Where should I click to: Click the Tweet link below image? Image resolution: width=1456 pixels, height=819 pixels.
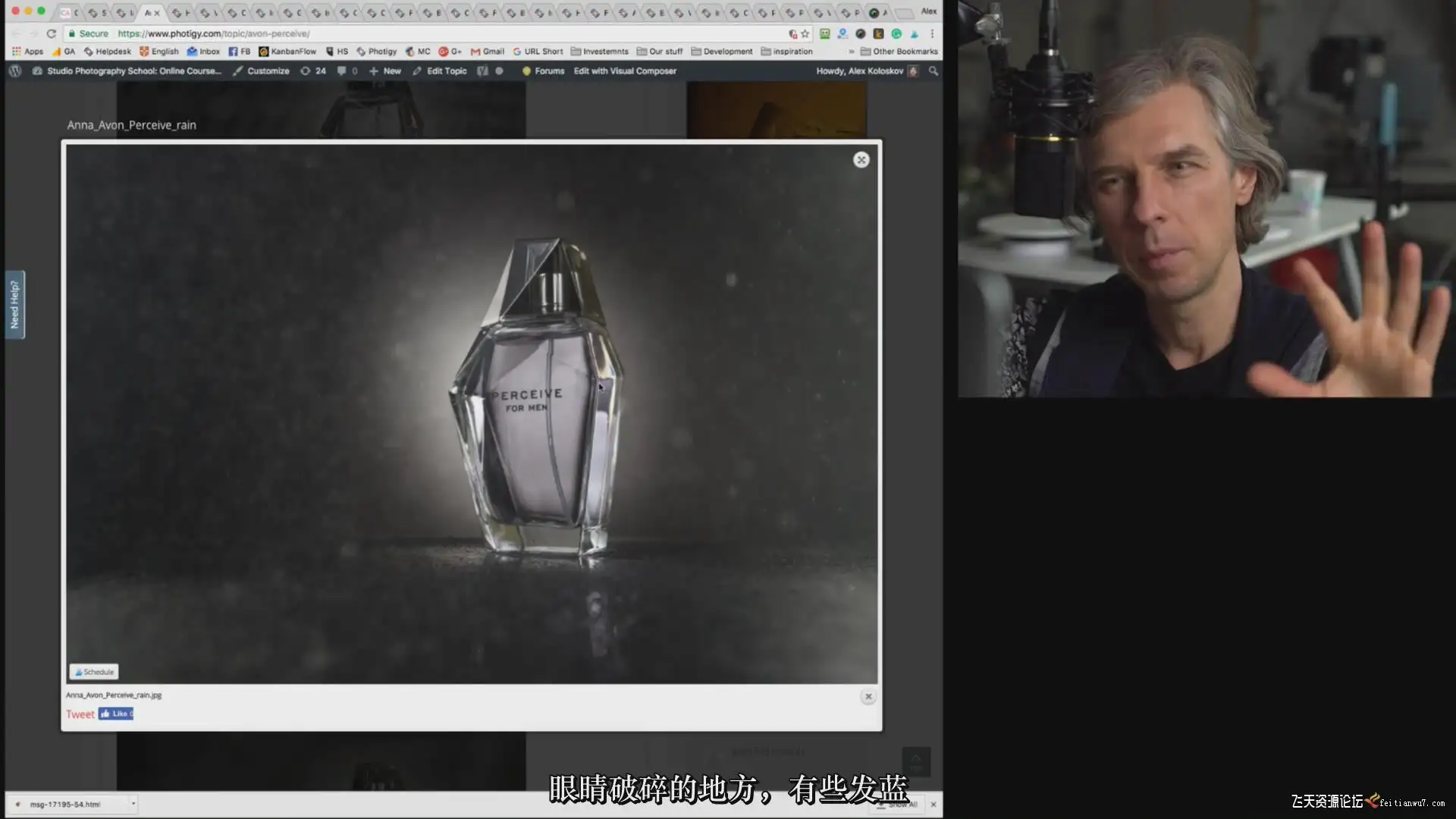[x=80, y=714]
